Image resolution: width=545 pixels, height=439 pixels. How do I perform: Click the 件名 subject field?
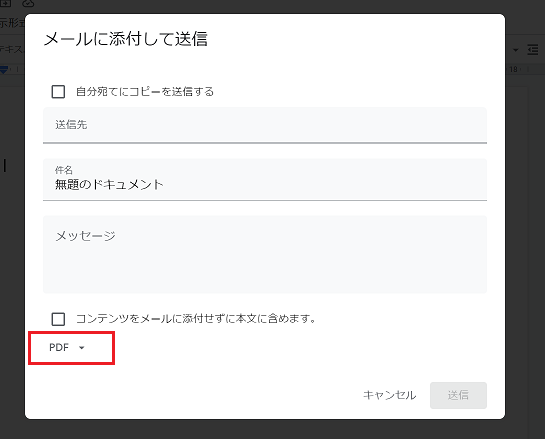(265, 180)
